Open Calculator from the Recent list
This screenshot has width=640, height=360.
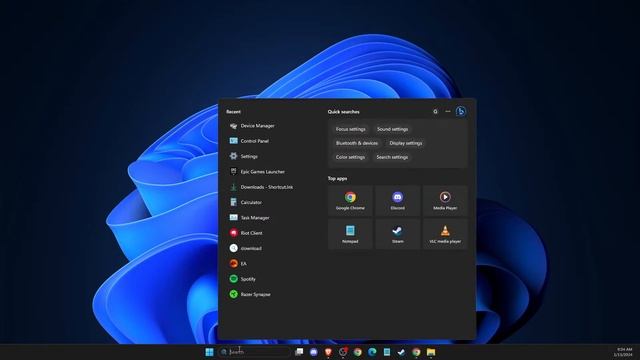point(246,202)
